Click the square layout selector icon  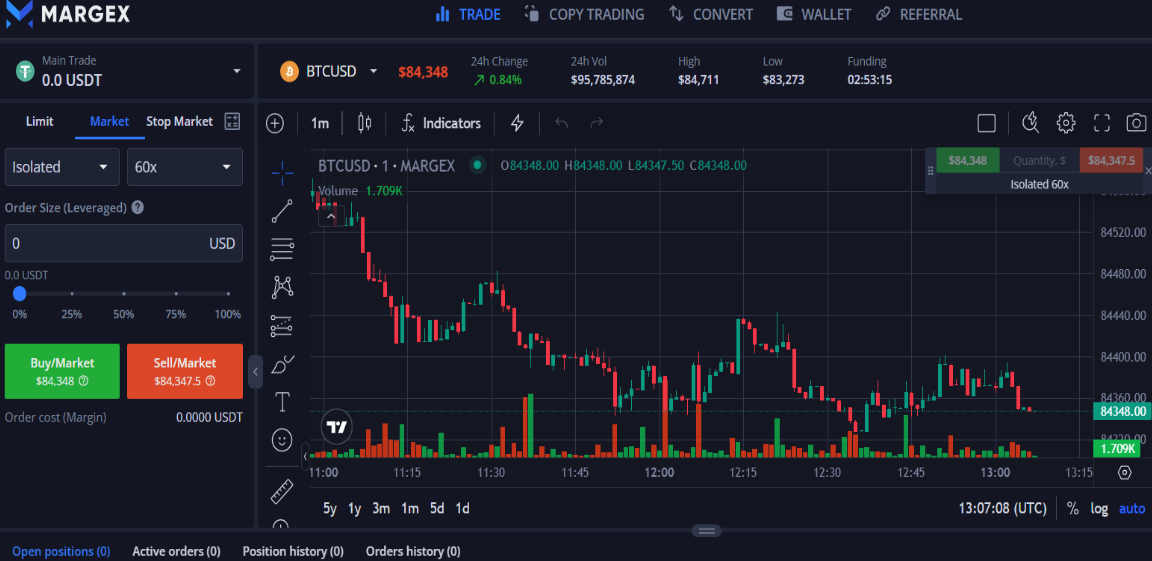[987, 123]
